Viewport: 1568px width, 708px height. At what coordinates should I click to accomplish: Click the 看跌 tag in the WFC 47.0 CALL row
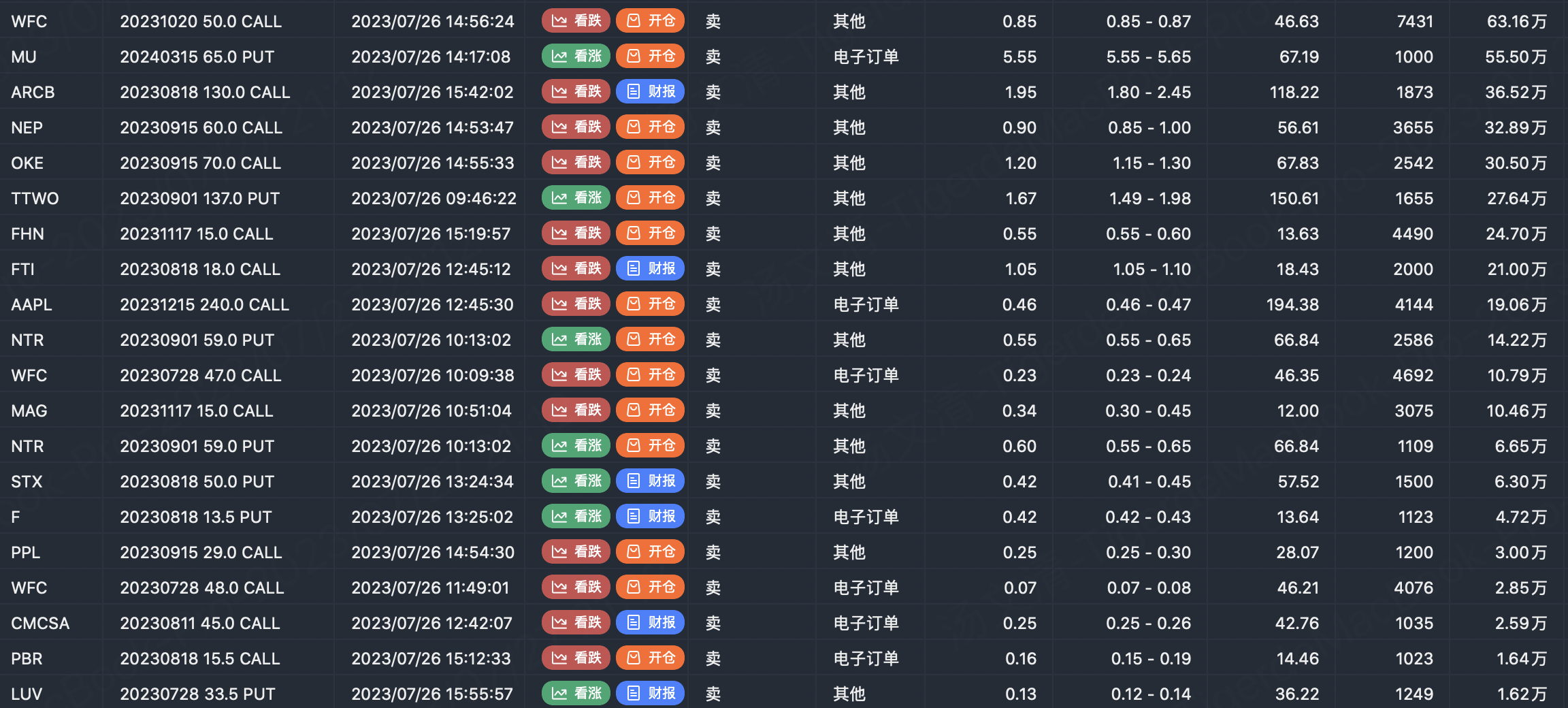coord(576,374)
